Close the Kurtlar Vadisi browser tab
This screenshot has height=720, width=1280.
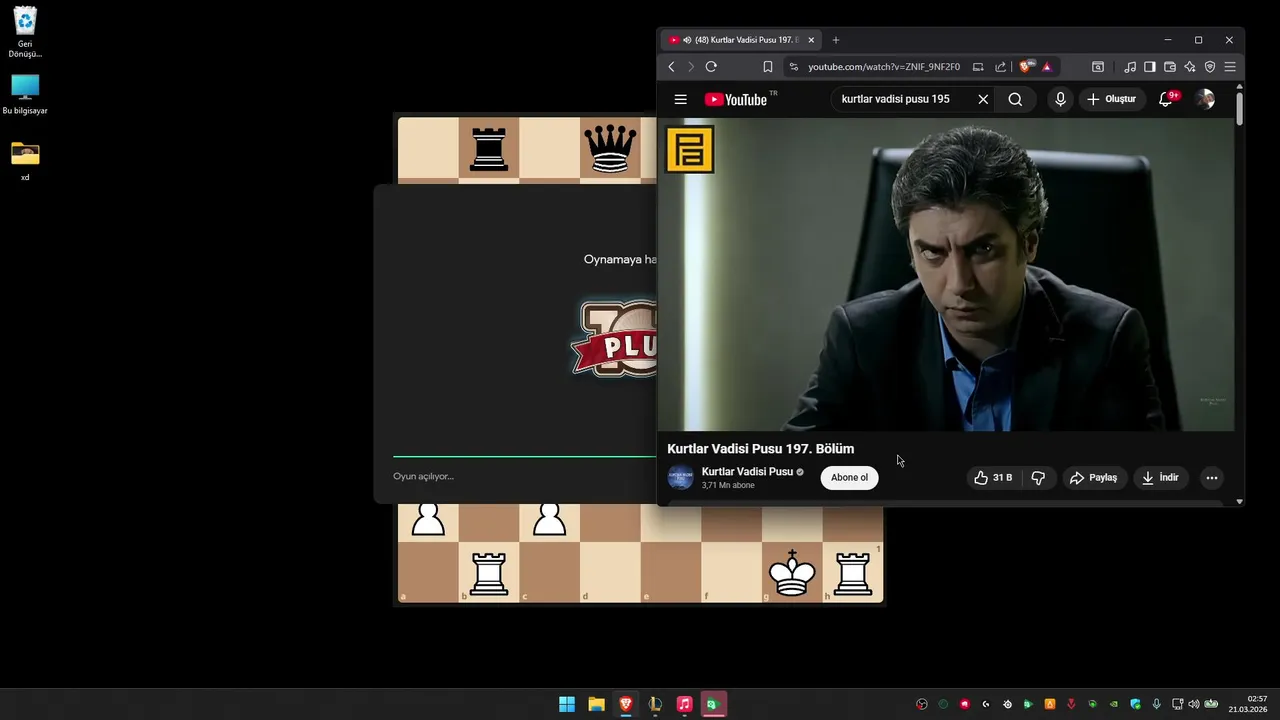[x=811, y=40]
